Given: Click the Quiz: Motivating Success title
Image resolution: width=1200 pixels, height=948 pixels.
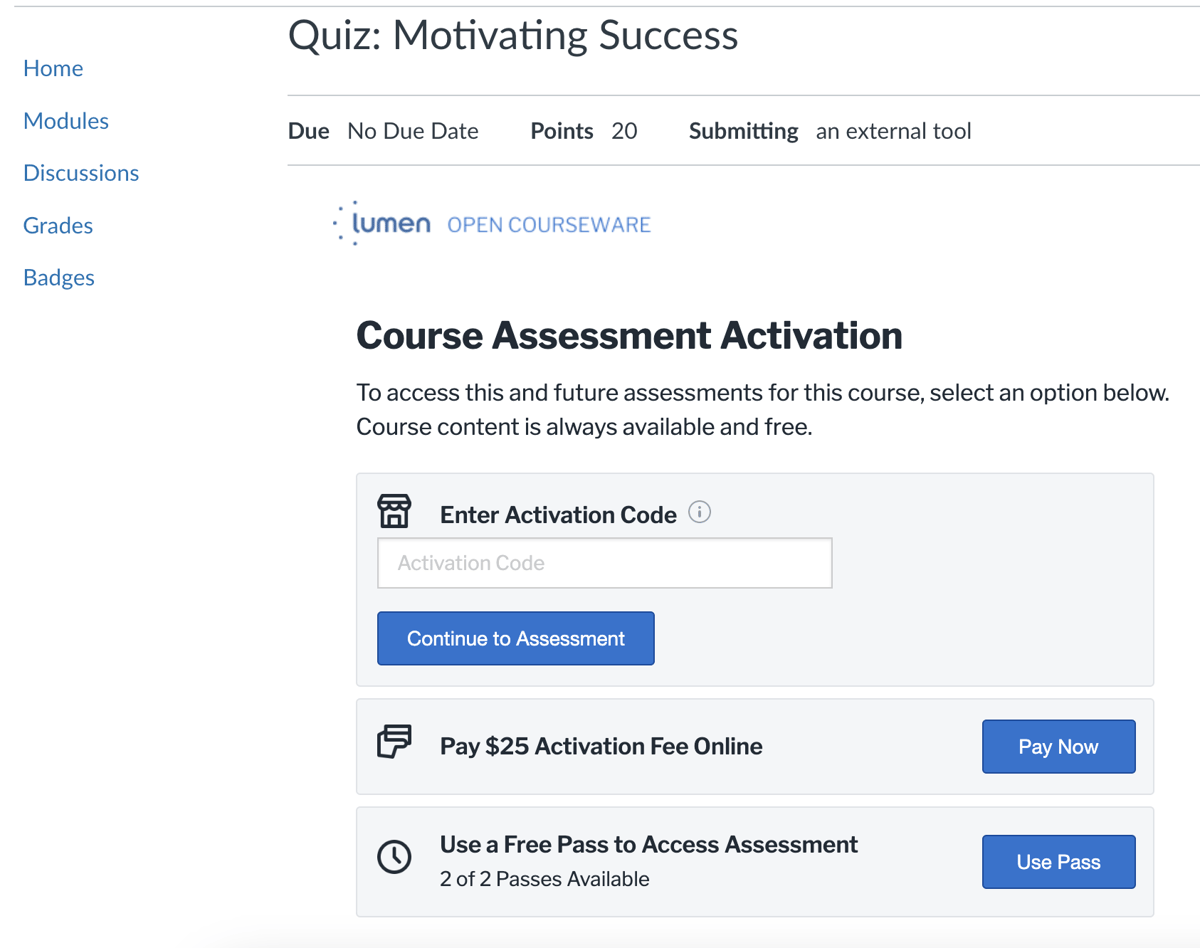Looking at the screenshot, I should 512,35.
